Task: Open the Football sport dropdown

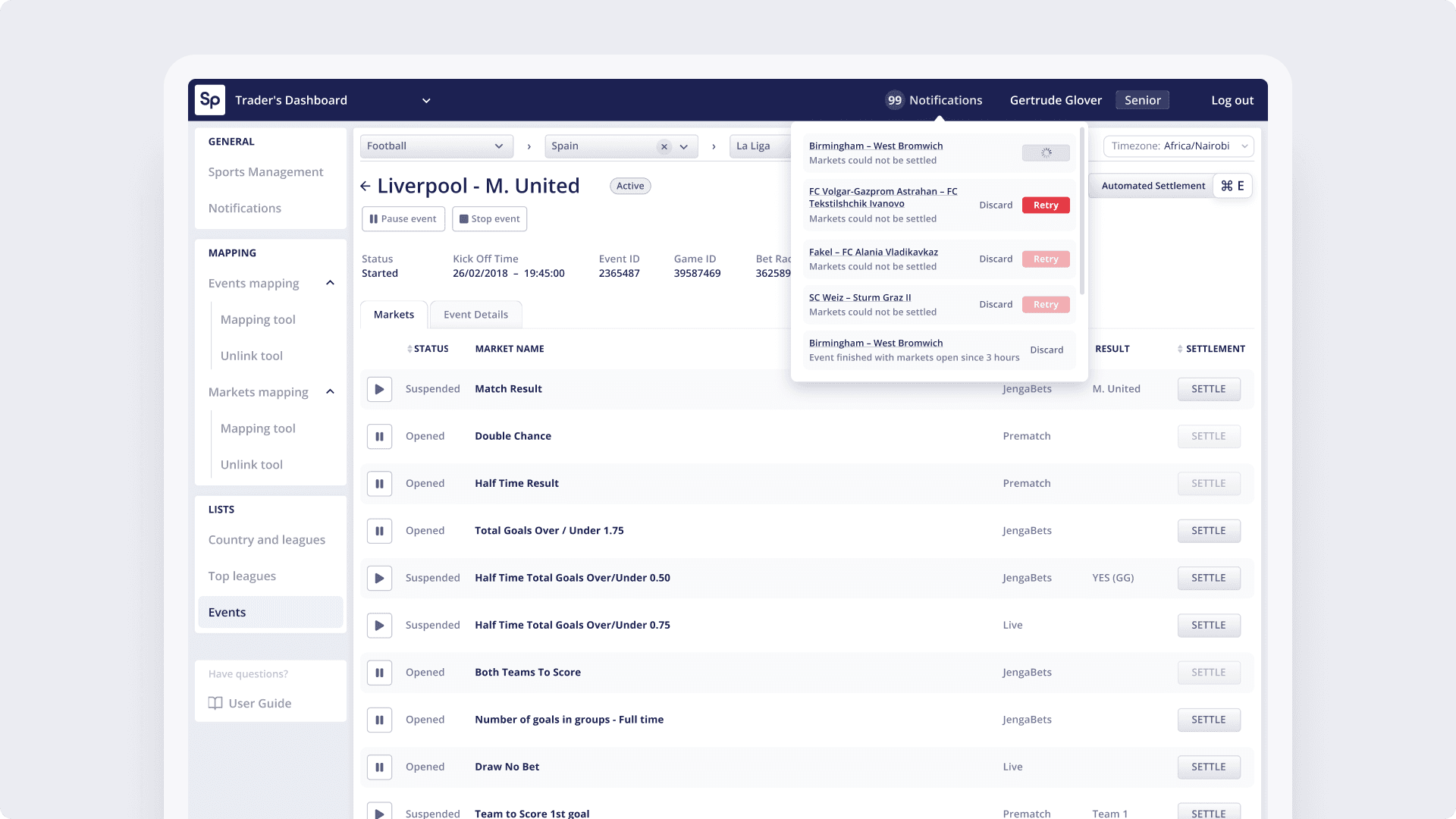Action: 436,146
